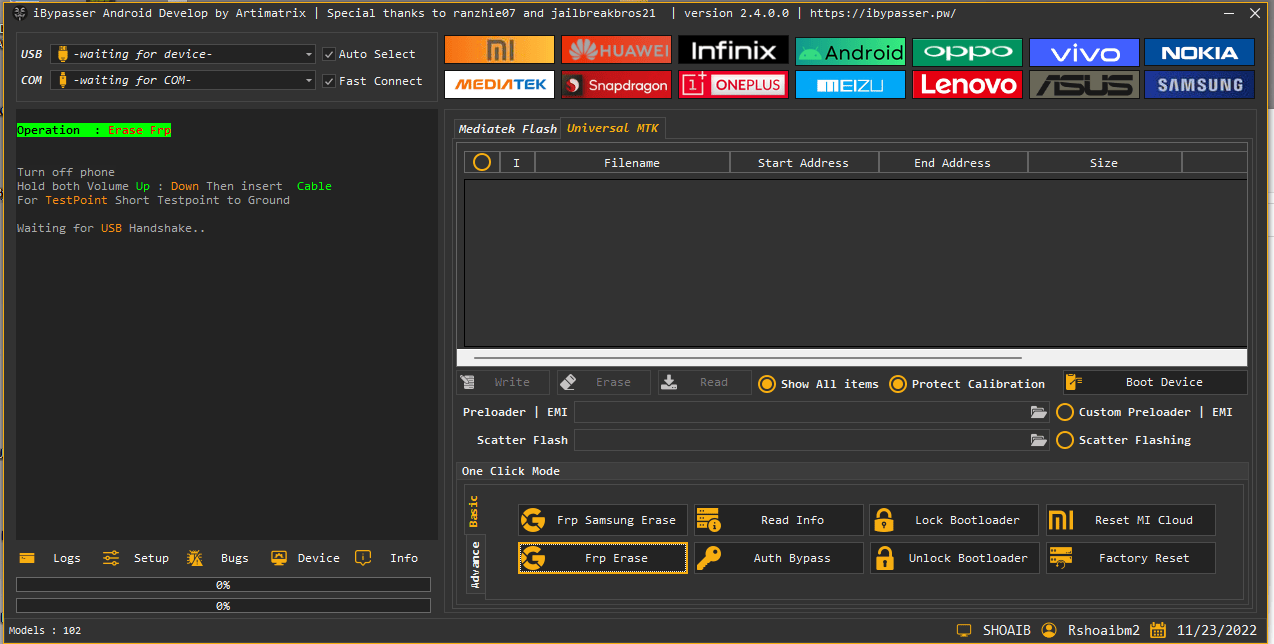Select the Huawei brand logo
Viewport: 1274px width, 644px height.
(616, 49)
